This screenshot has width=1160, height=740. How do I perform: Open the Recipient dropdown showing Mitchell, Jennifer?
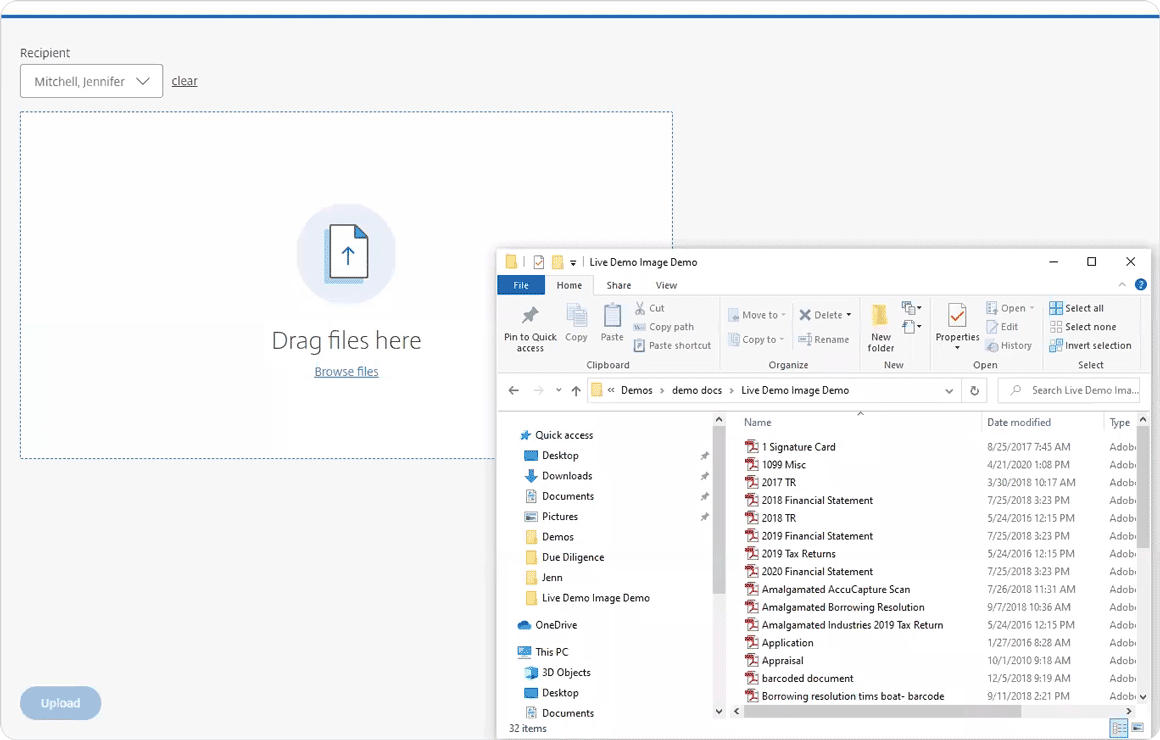91,81
